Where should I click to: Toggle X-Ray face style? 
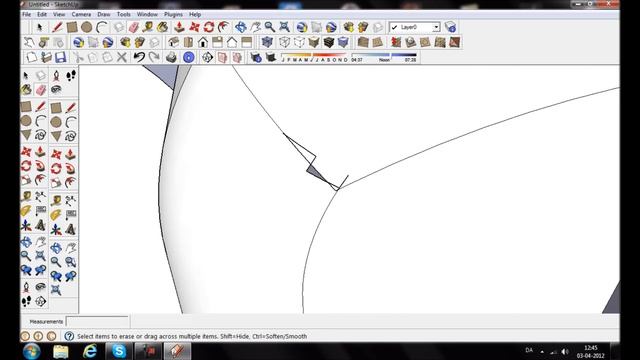267,42
